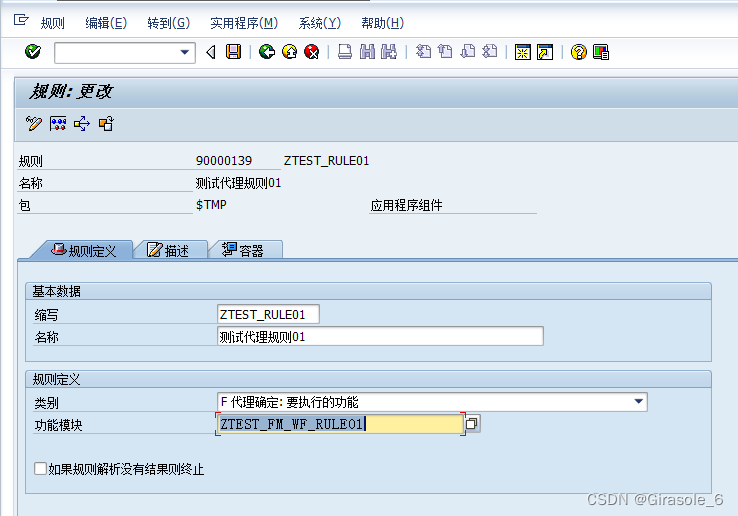Image resolution: width=738 pixels, height=516 pixels.
Task: Switch to the 规则定义 tab
Action: point(84,250)
